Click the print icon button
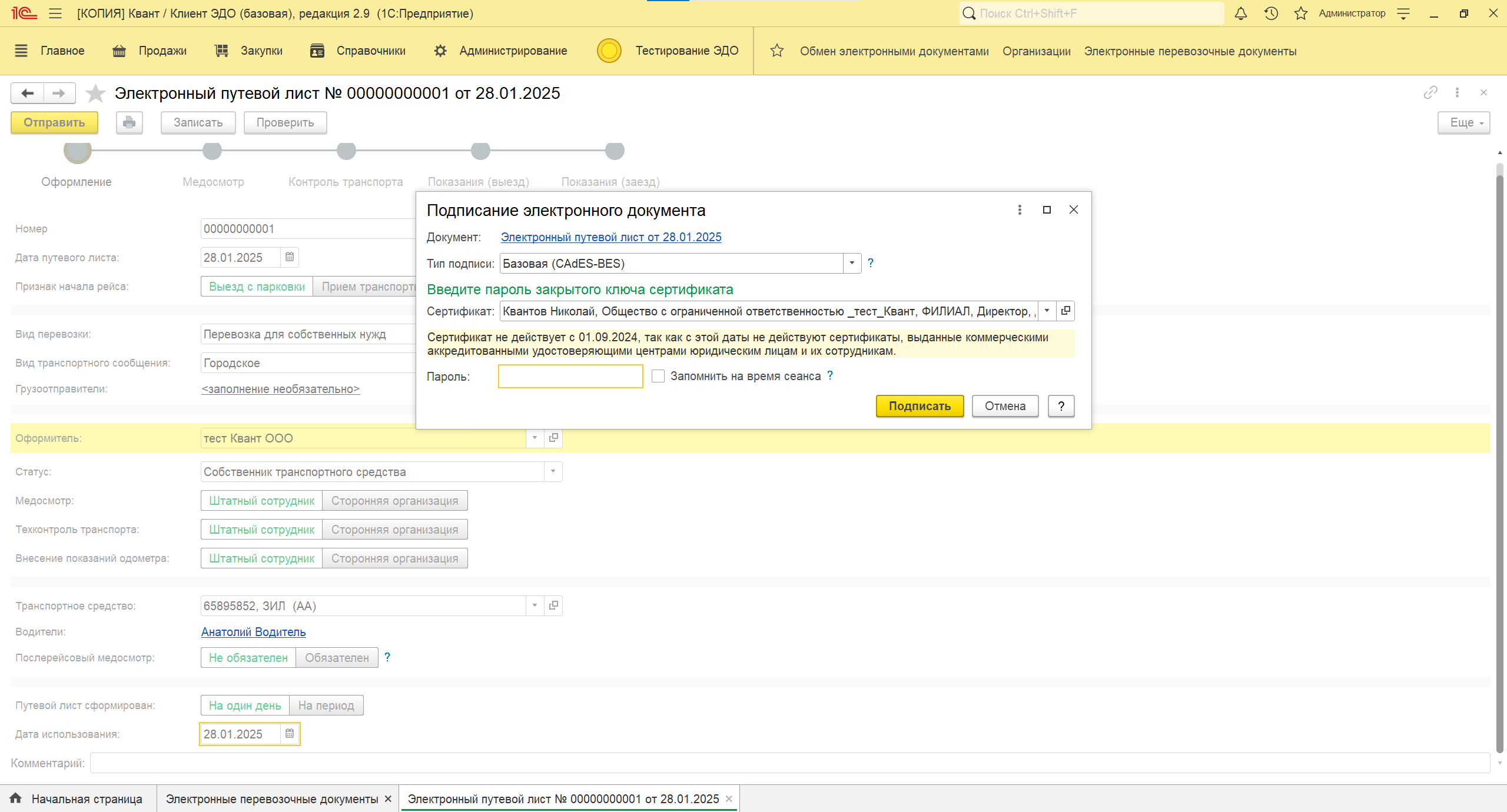 (x=130, y=122)
